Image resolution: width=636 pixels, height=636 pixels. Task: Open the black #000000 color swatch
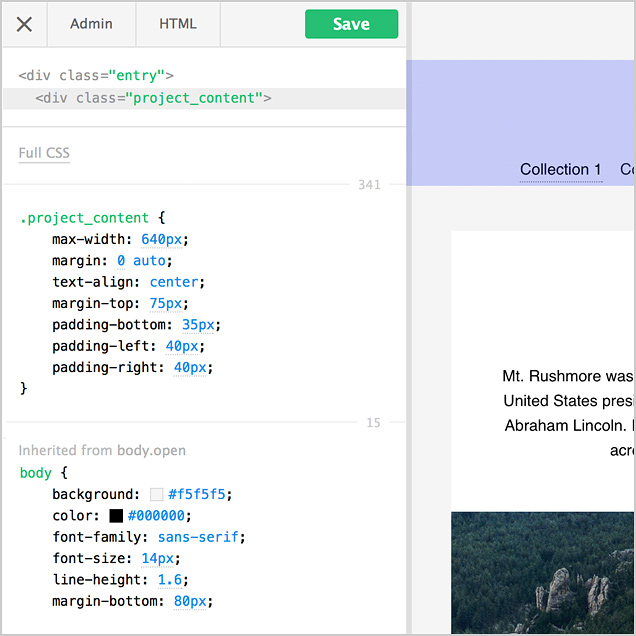[x=116, y=516]
